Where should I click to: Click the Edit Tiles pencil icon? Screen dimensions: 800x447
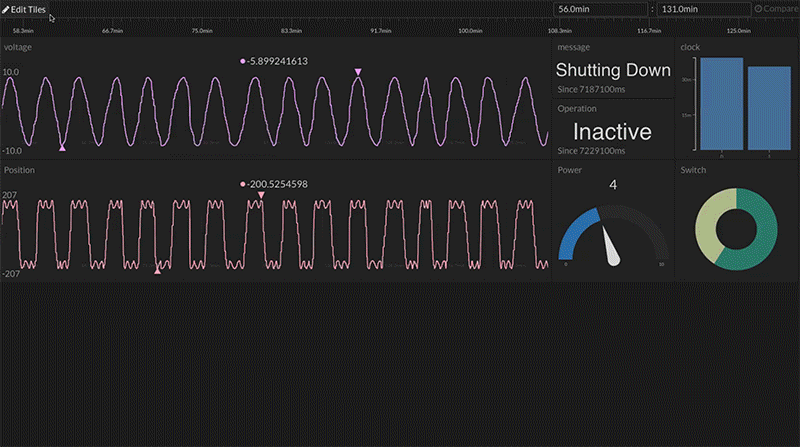tap(6, 9)
